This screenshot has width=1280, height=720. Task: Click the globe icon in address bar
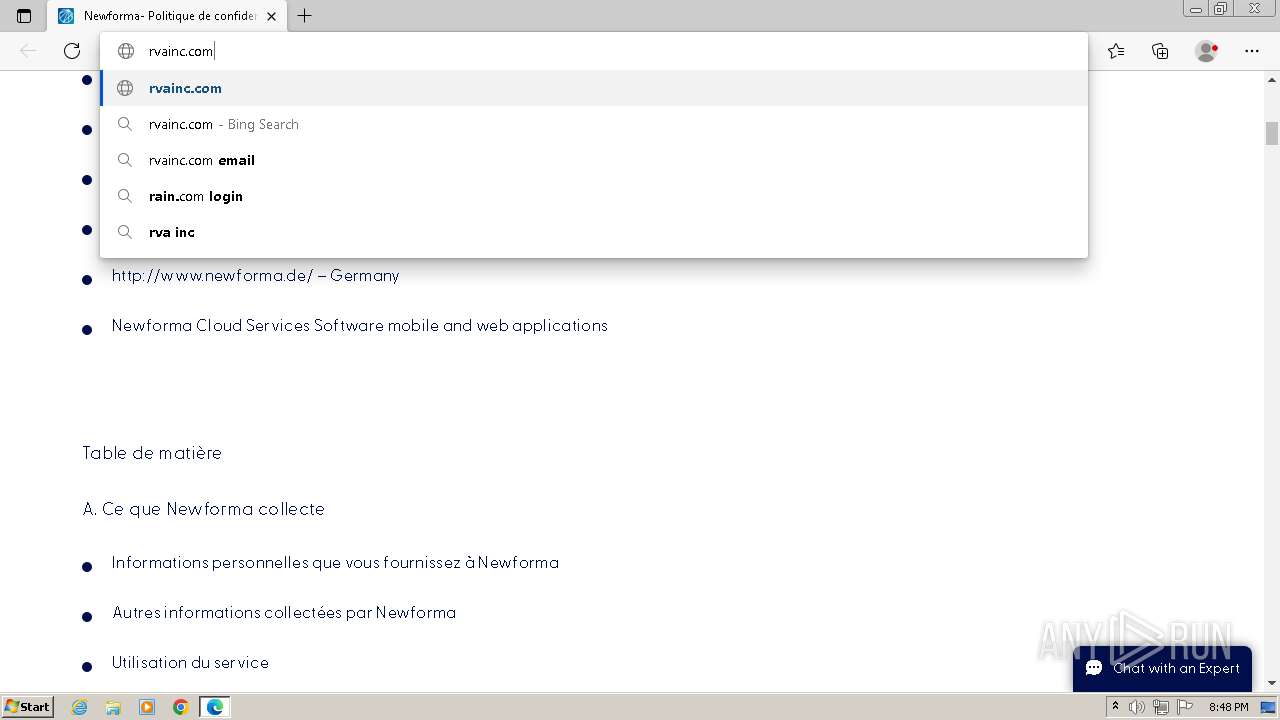click(126, 51)
